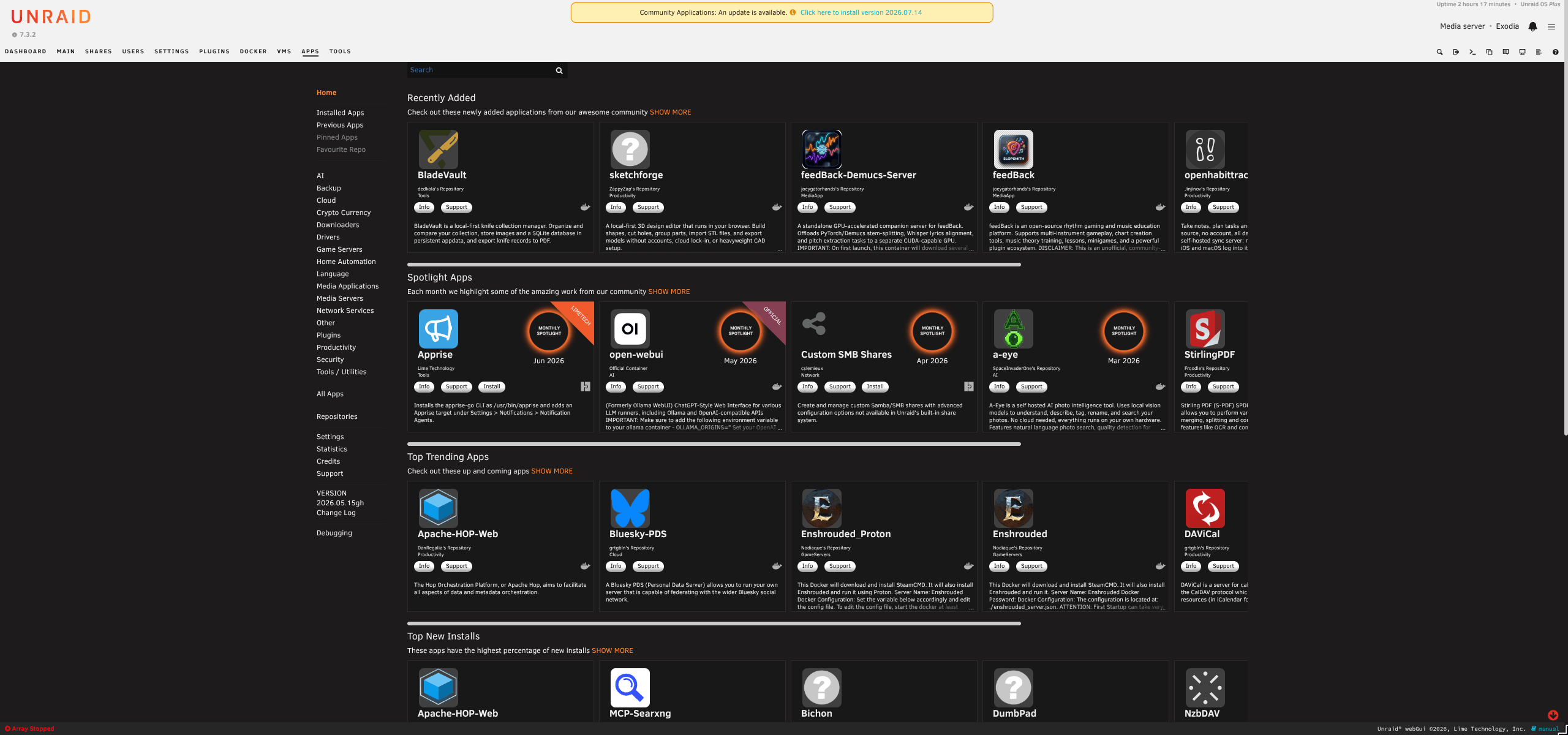Click the DAViCal red arrows icon
Screen dimensions: 1568x735
pos(1205,508)
